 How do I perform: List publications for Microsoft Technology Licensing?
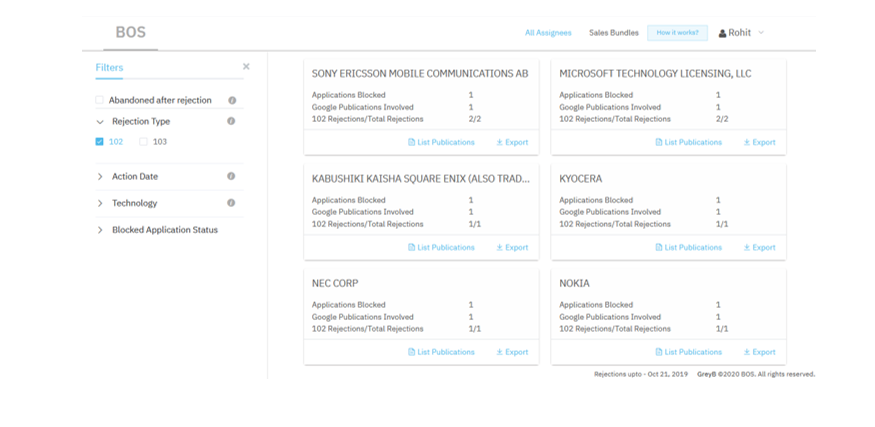tap(689, 142)
